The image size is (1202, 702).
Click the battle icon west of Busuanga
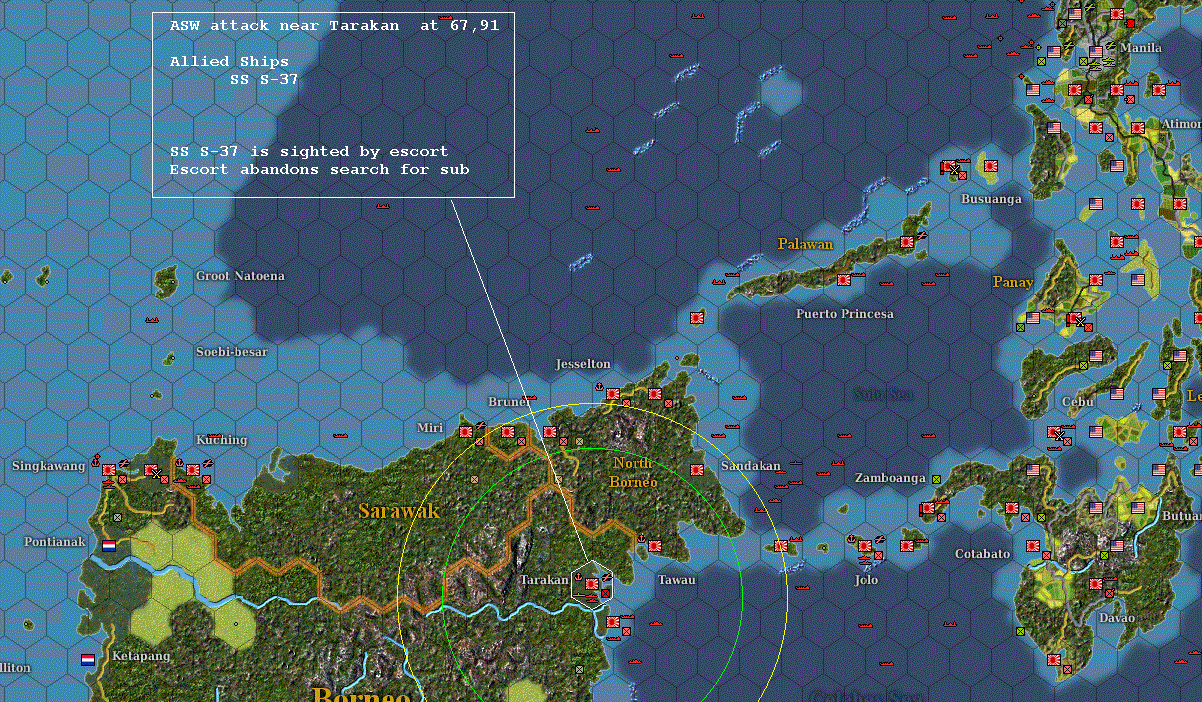954,169
